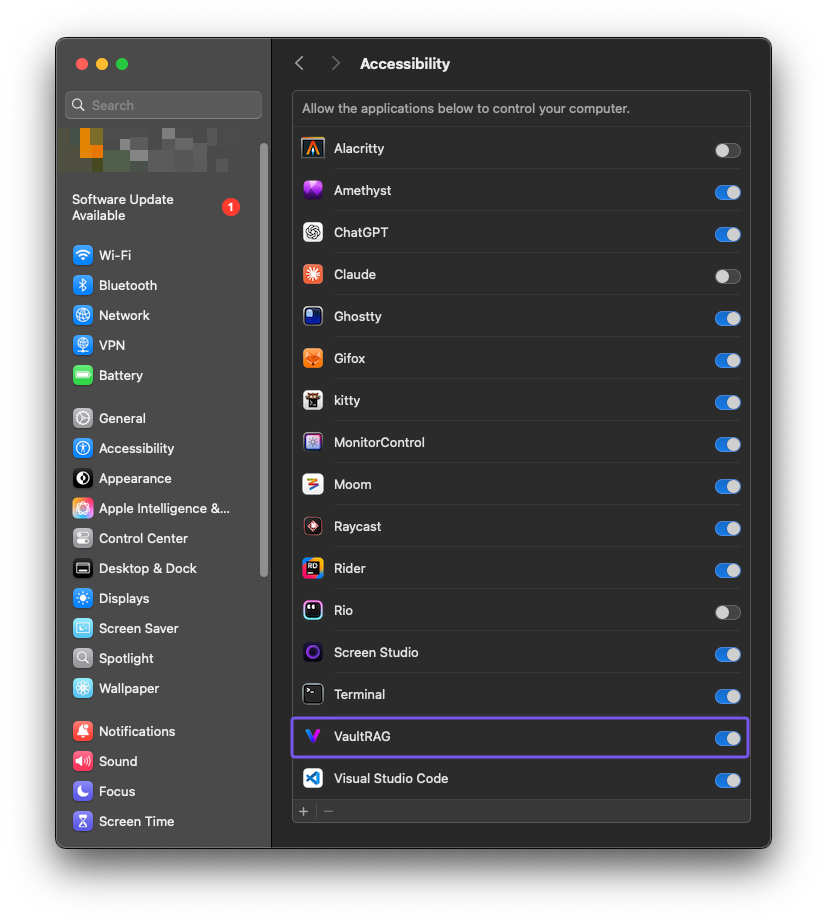This screenshot has height=922, width=827.
Task: Click the settings Search field
Action: pos(164,105)
